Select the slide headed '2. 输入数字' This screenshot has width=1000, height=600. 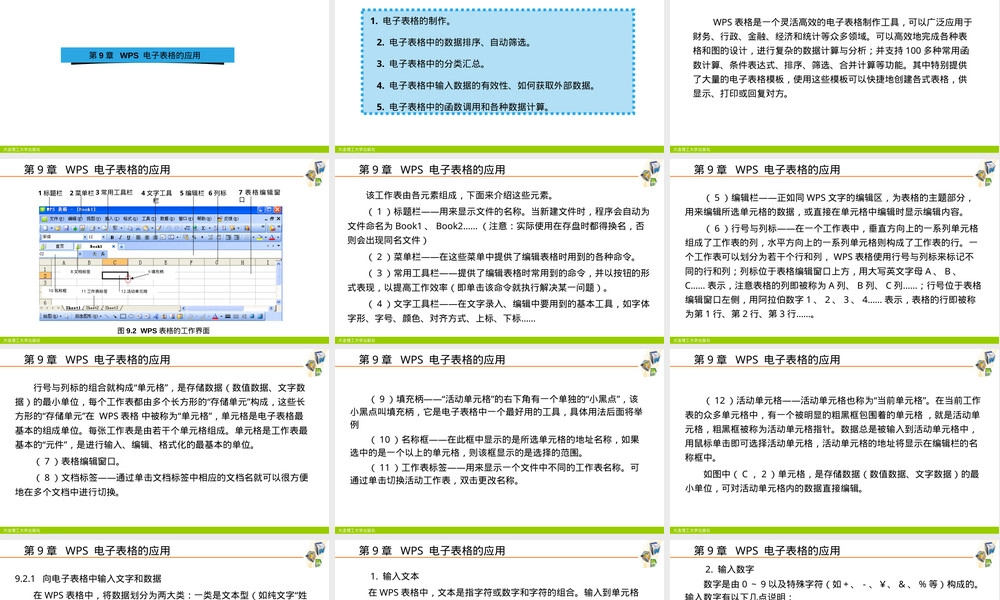pyautogui.click(x=834, y=569)
